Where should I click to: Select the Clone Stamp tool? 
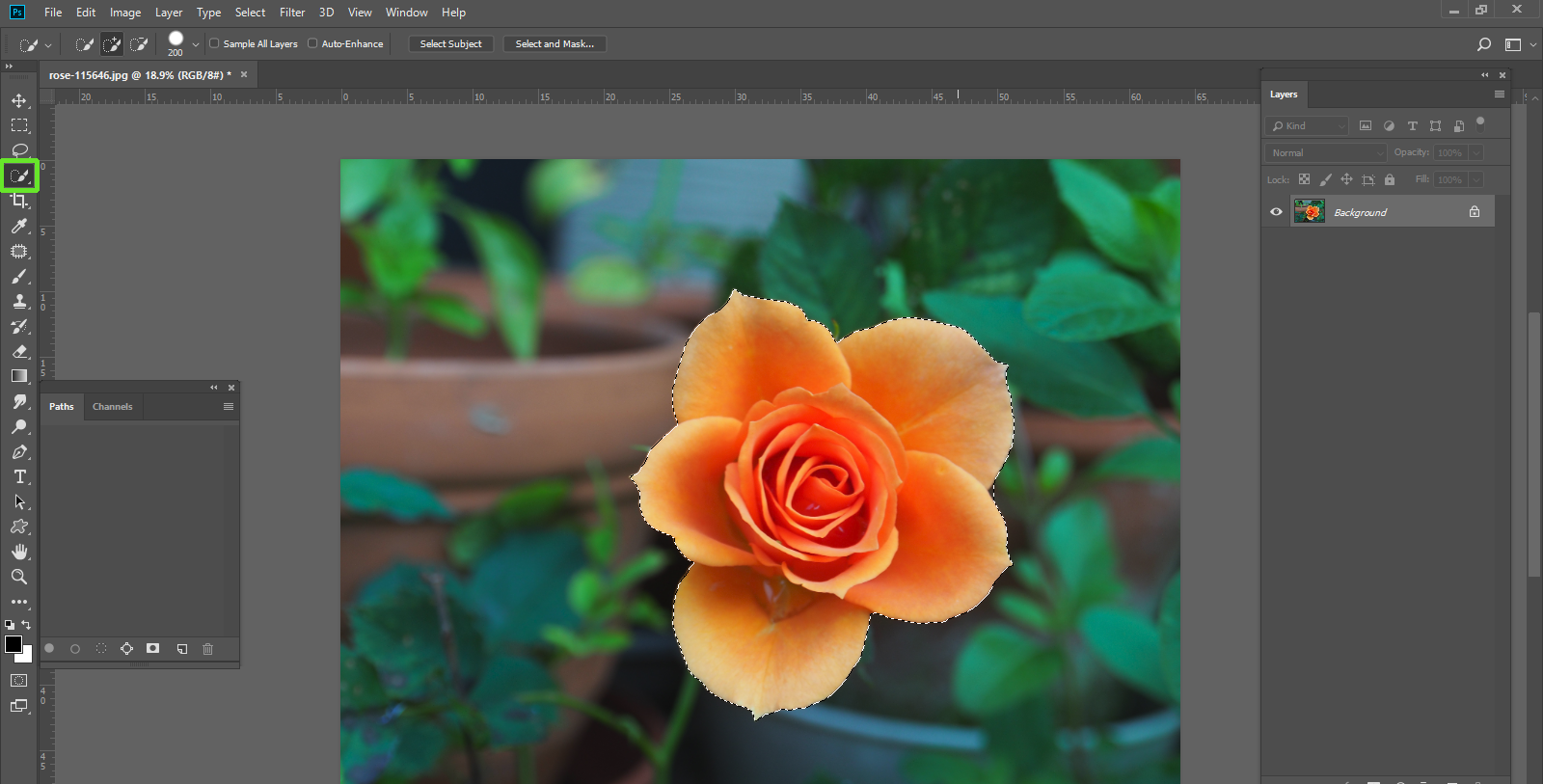click(19, 301)
